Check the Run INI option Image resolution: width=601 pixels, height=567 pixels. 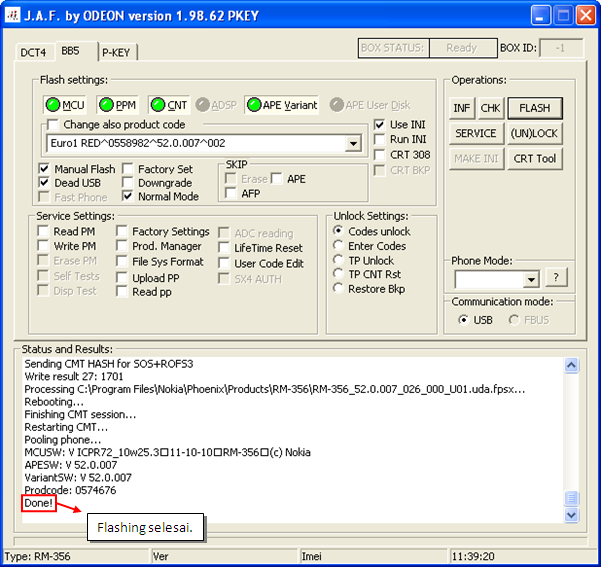(379, 139)
